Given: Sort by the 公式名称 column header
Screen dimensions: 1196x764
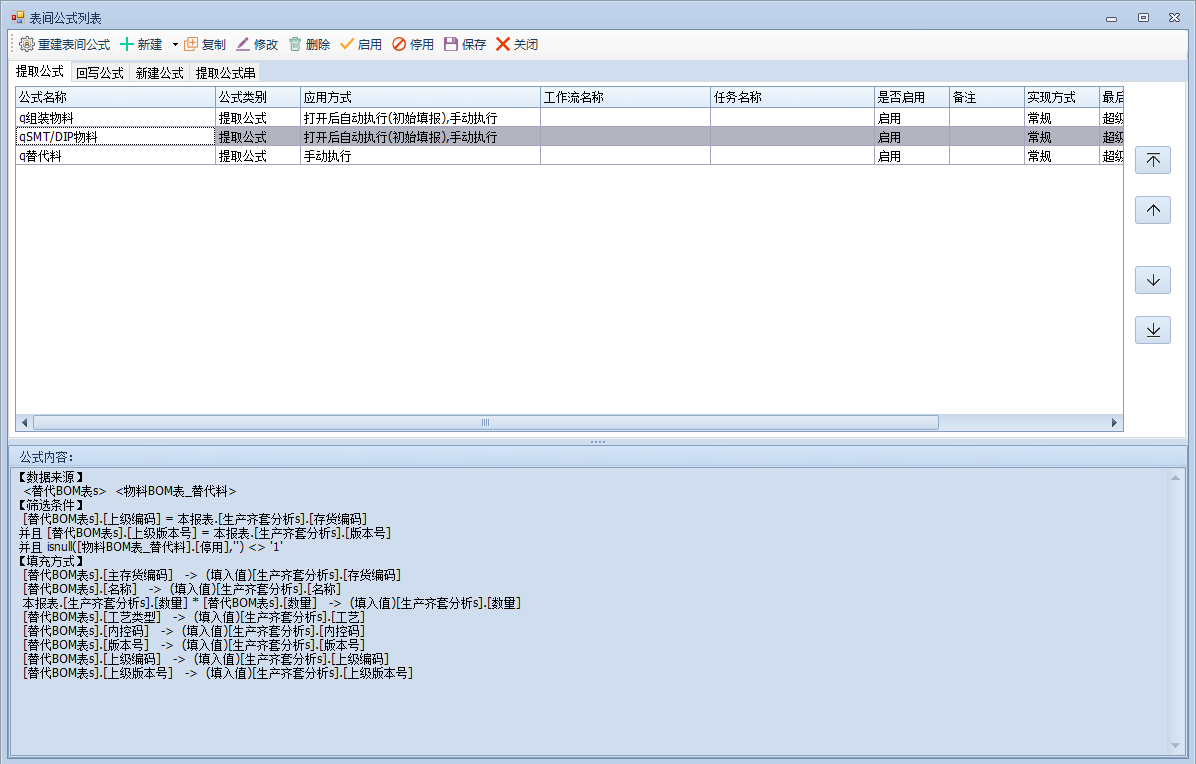Looking at the screenshot, I should (x=115, y=97).
